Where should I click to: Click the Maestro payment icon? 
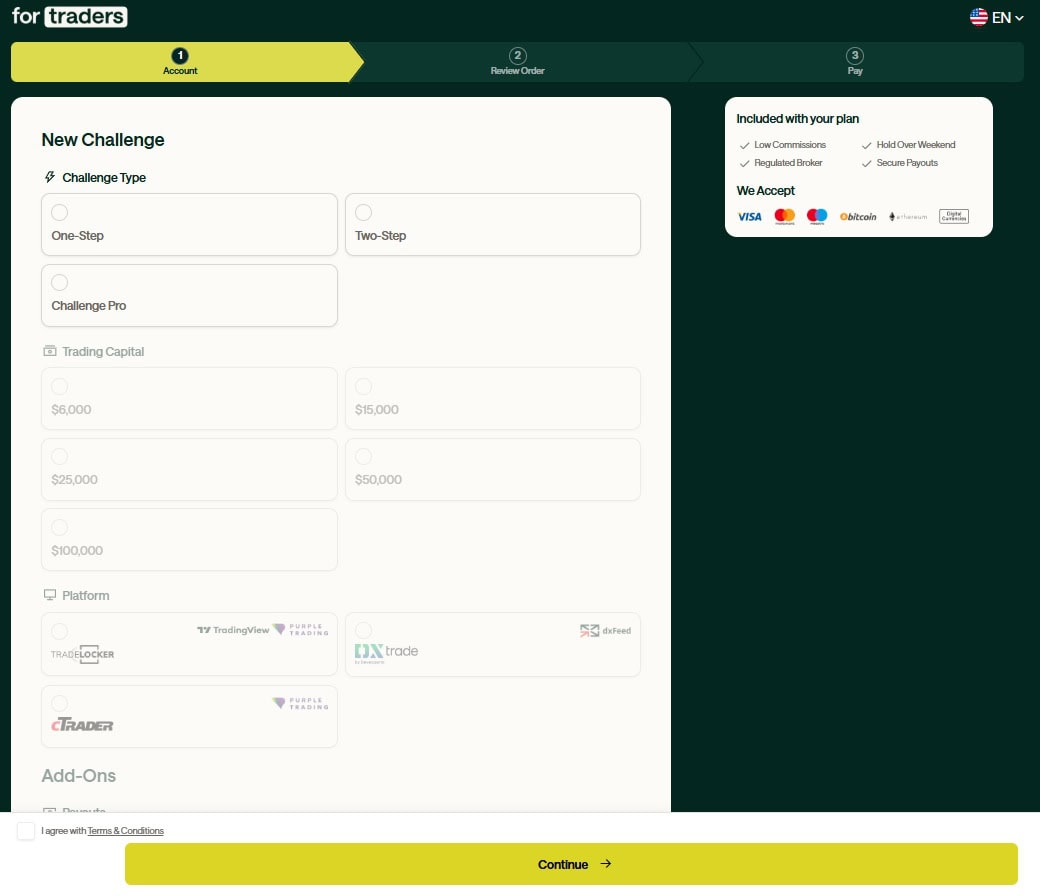pyautogui.click(x=817, y=216)
